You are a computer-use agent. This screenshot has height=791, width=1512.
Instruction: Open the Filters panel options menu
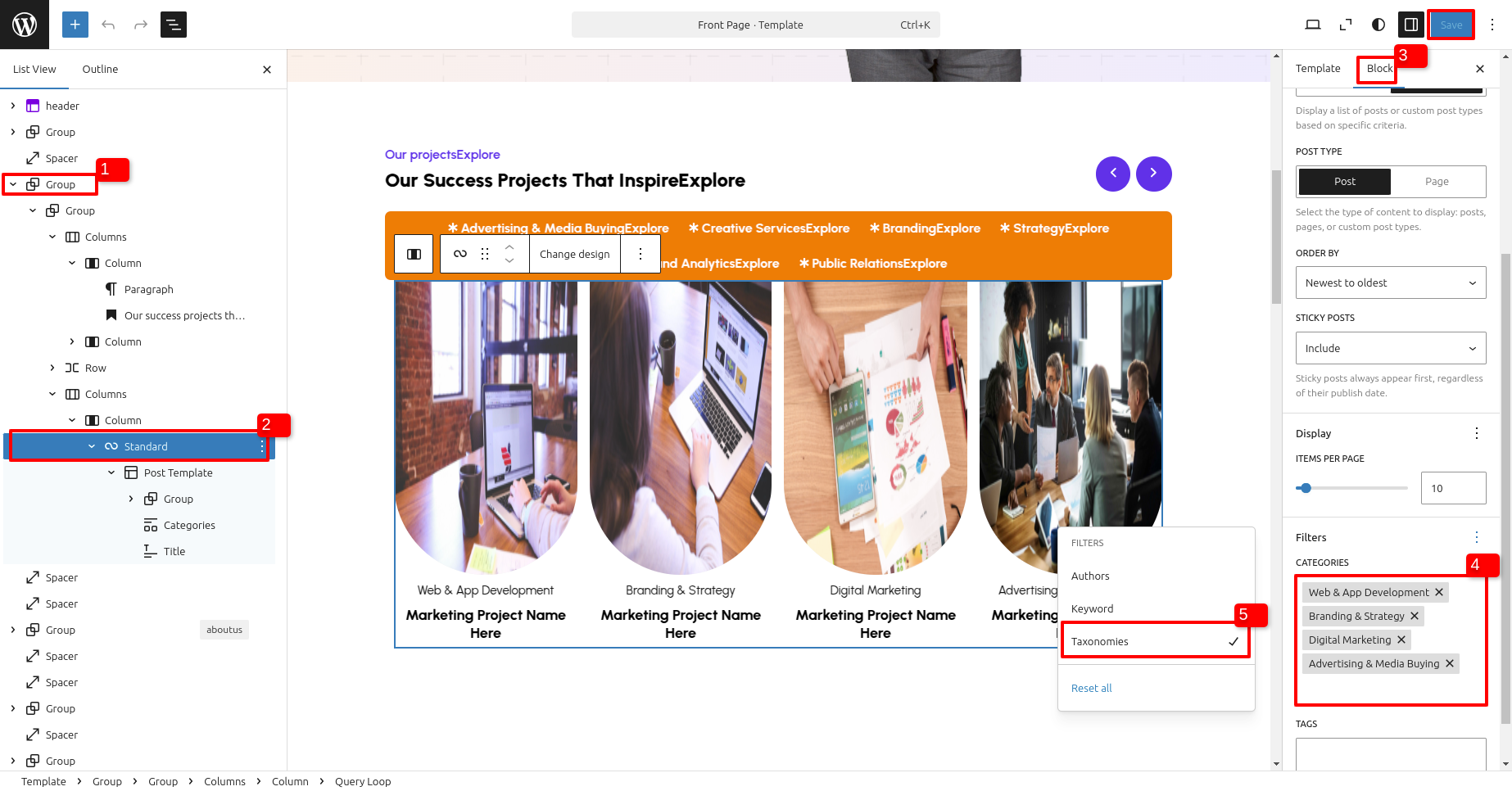1477,537
